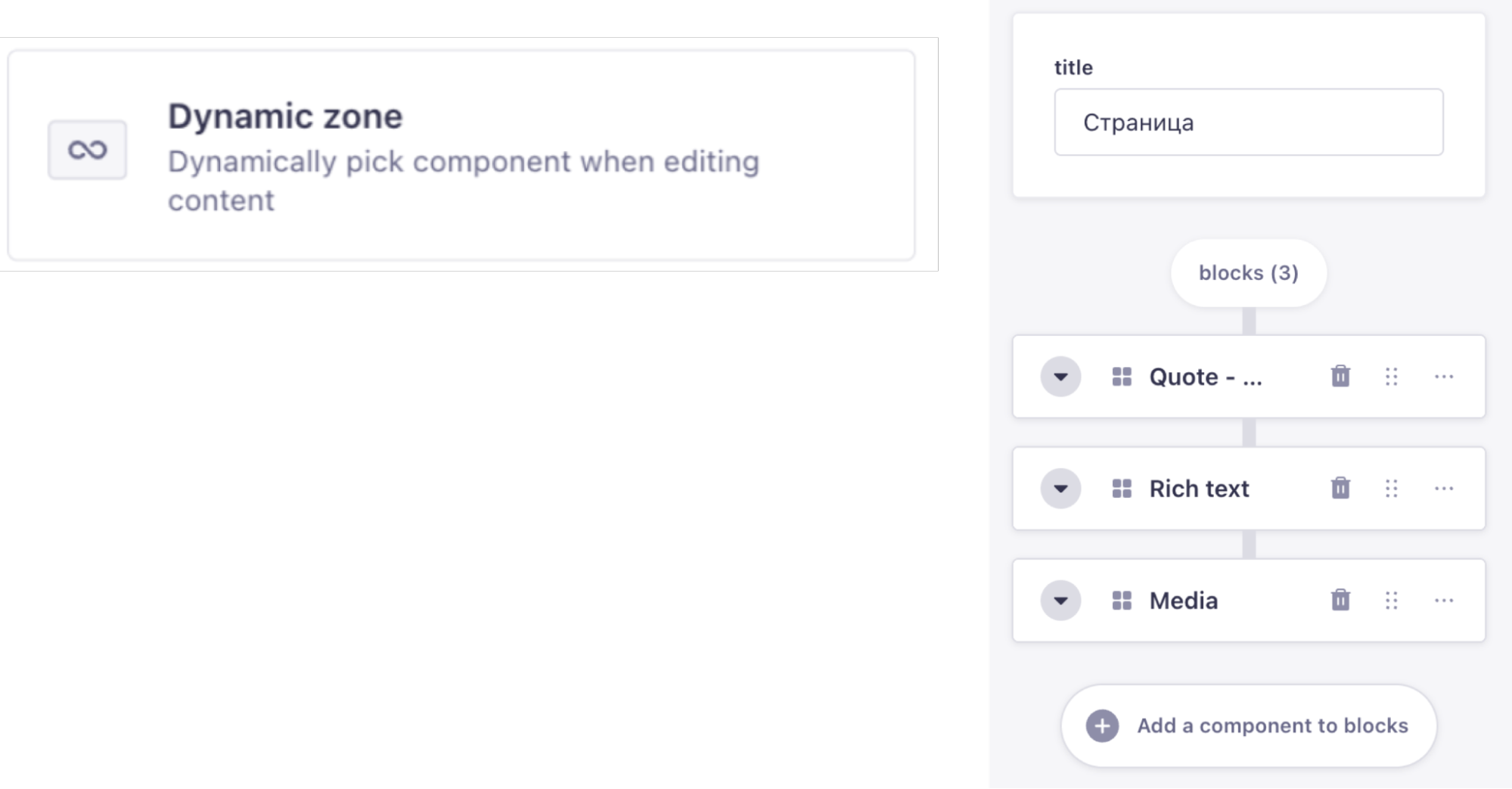Expand the Rich text block

point(1060,489)
